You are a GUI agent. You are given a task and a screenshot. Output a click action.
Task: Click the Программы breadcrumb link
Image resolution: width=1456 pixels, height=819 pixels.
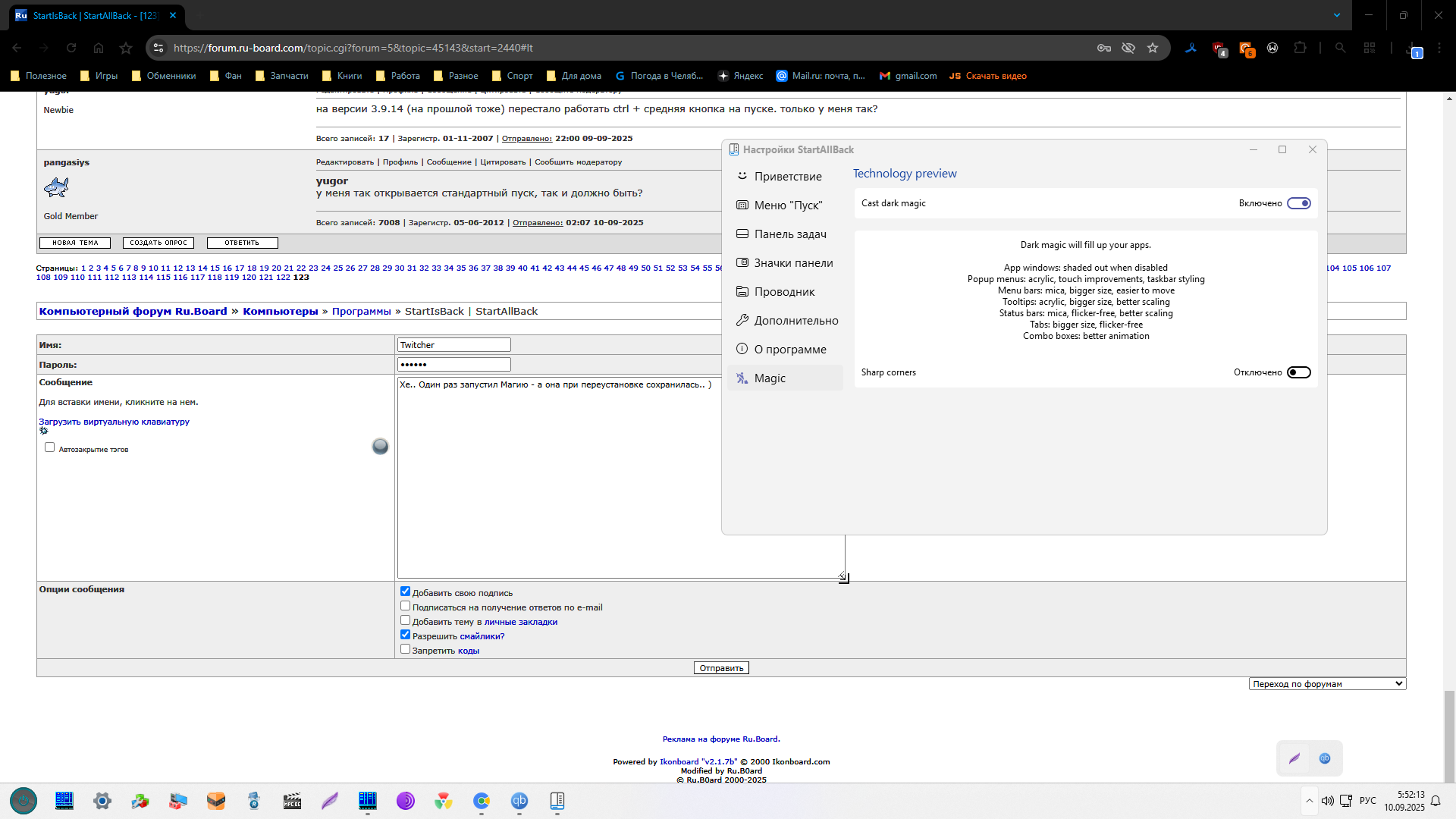361,312
